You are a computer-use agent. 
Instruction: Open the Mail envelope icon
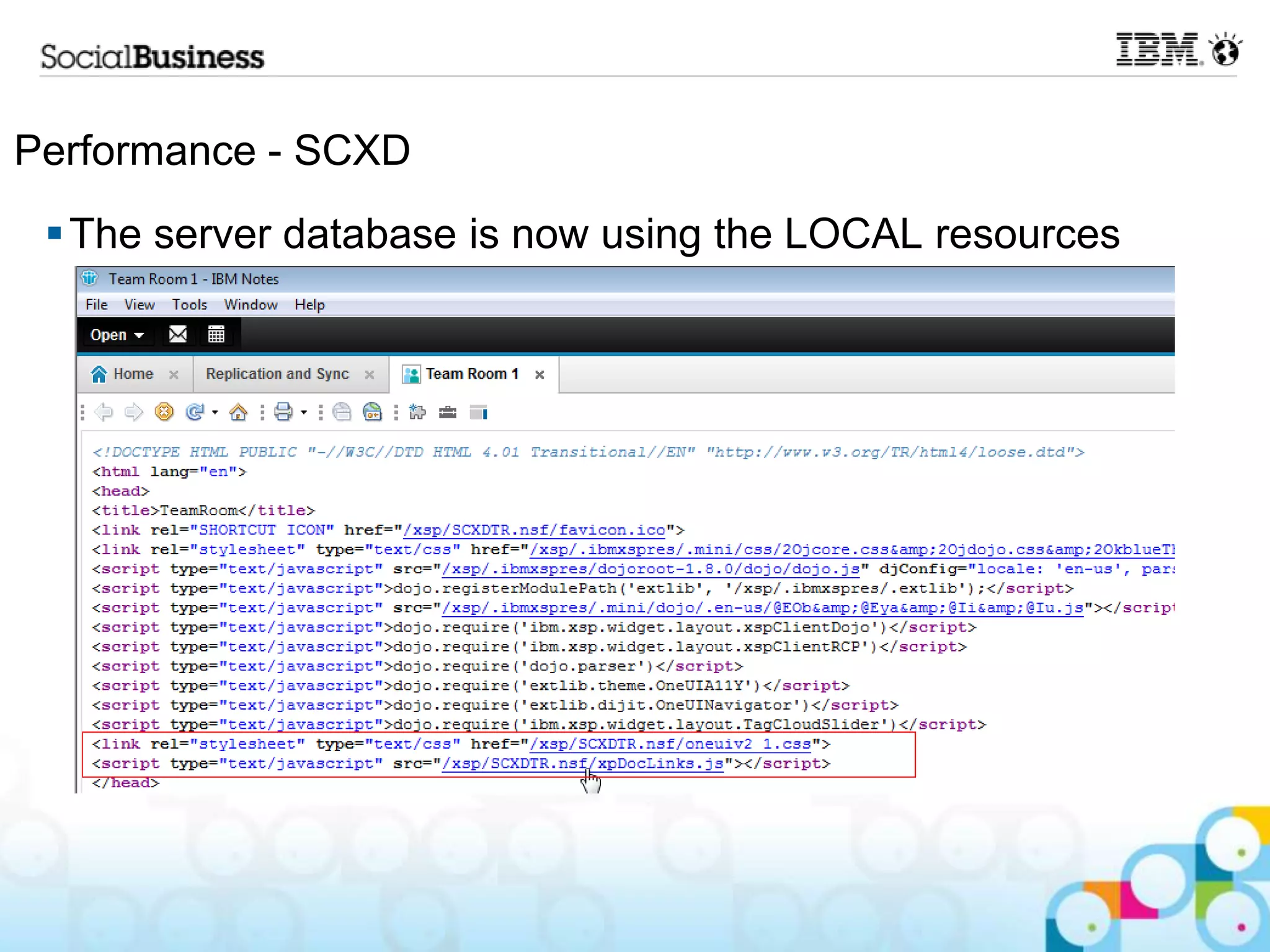(178, 335)
